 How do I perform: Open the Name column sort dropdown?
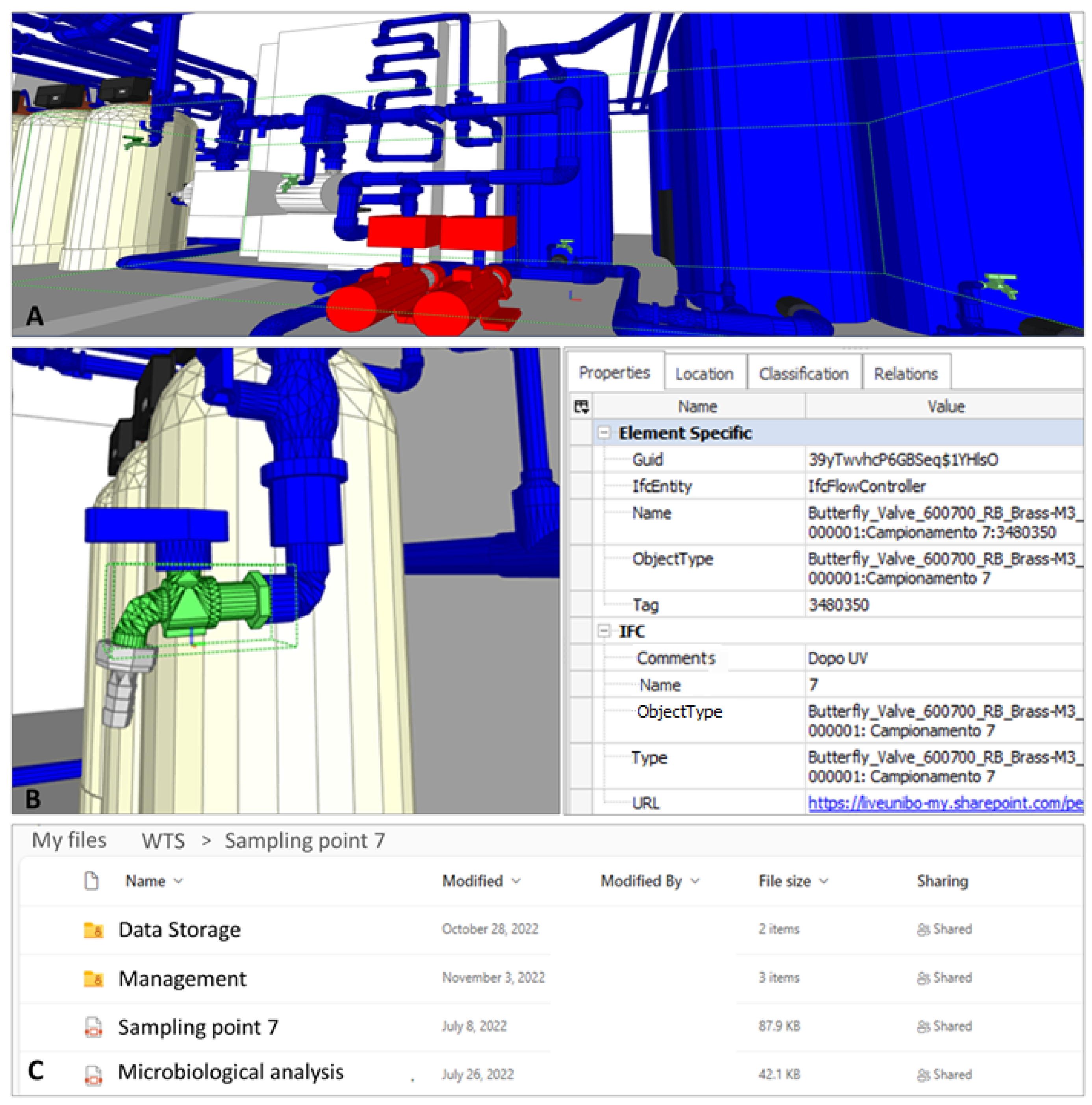(178, 881)
